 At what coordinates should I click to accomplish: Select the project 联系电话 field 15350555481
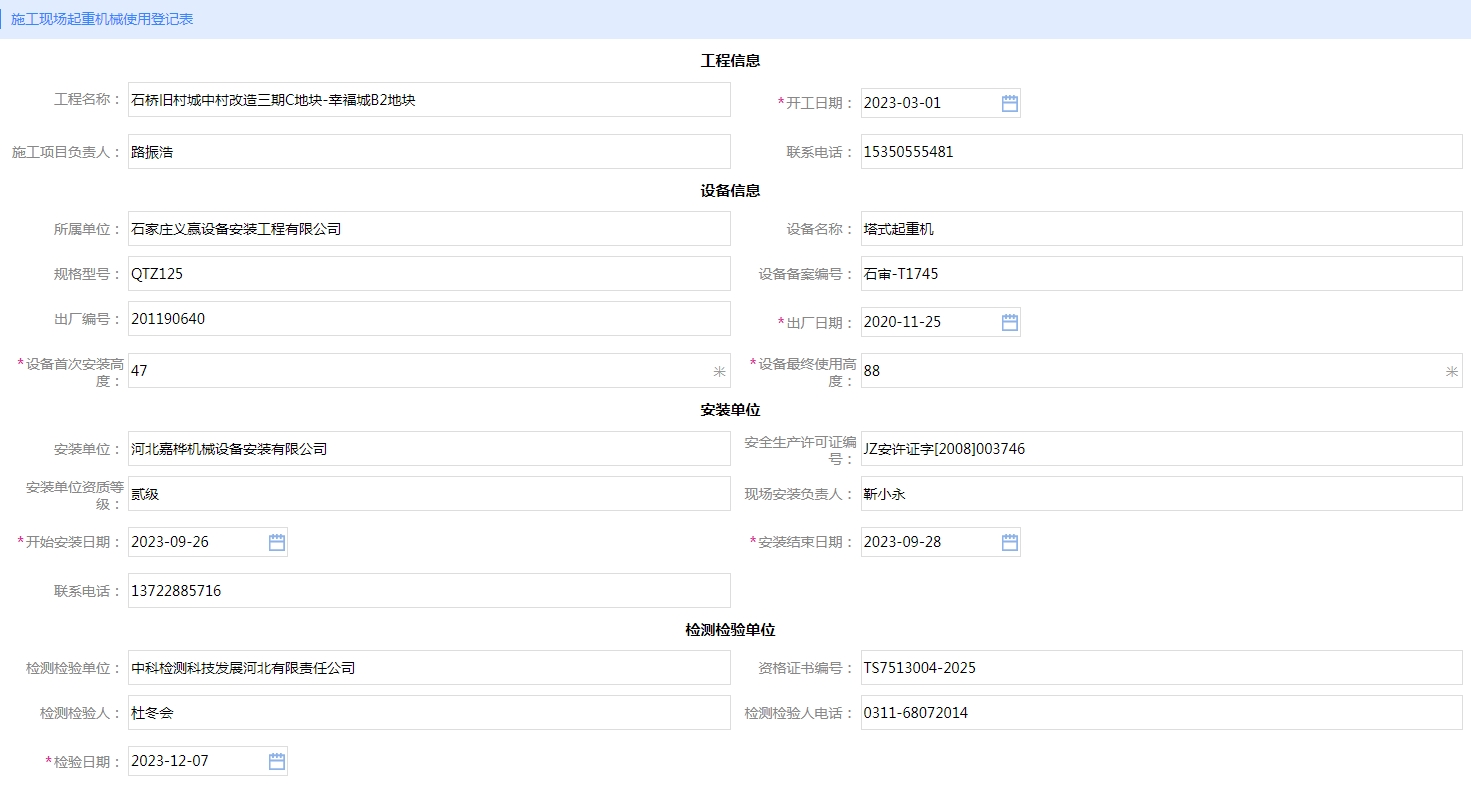(1161, 152)
